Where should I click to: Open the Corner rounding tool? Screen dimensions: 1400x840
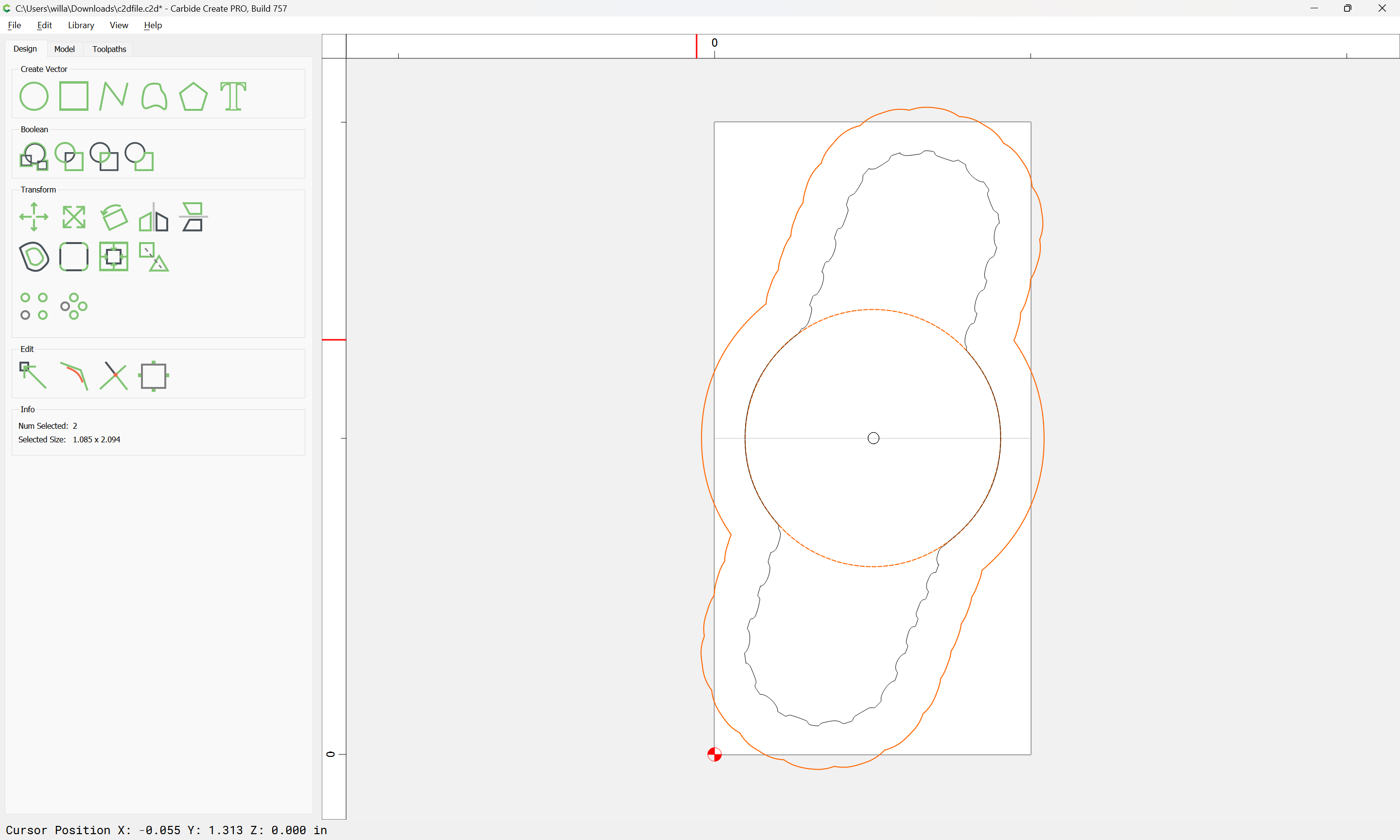tap(73, 256)
